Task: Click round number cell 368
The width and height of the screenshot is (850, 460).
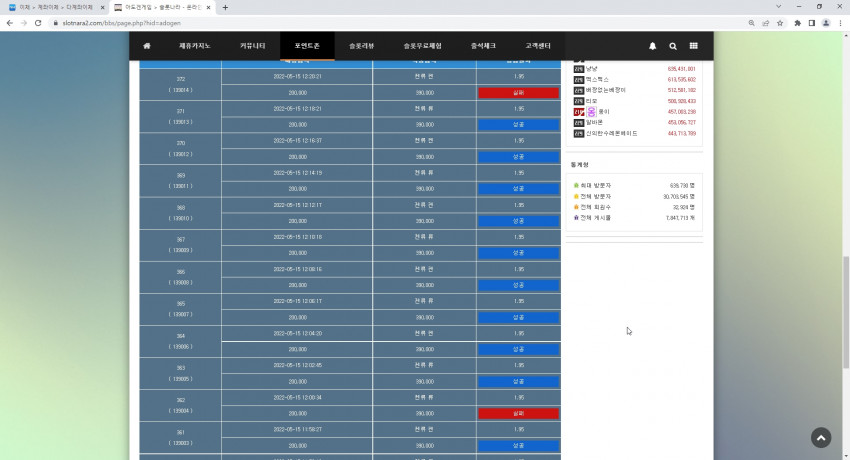Action: pos(181,213)
